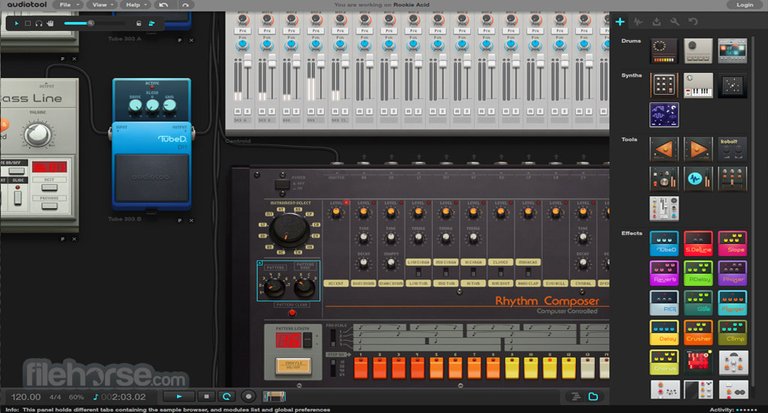The image size is (768, 413).
Task: Add the blue TubeD effect pedal
Action: (664, 243)
